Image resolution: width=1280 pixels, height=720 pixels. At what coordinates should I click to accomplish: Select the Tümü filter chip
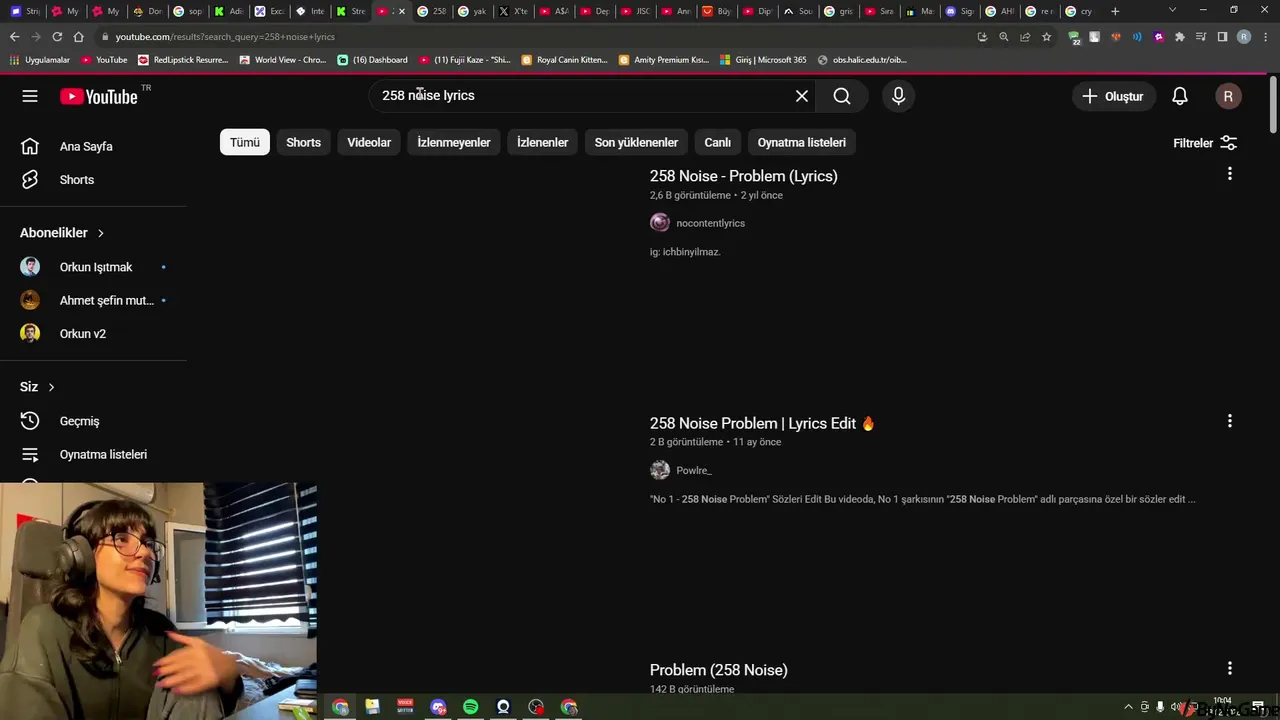[x=245, y=142]
